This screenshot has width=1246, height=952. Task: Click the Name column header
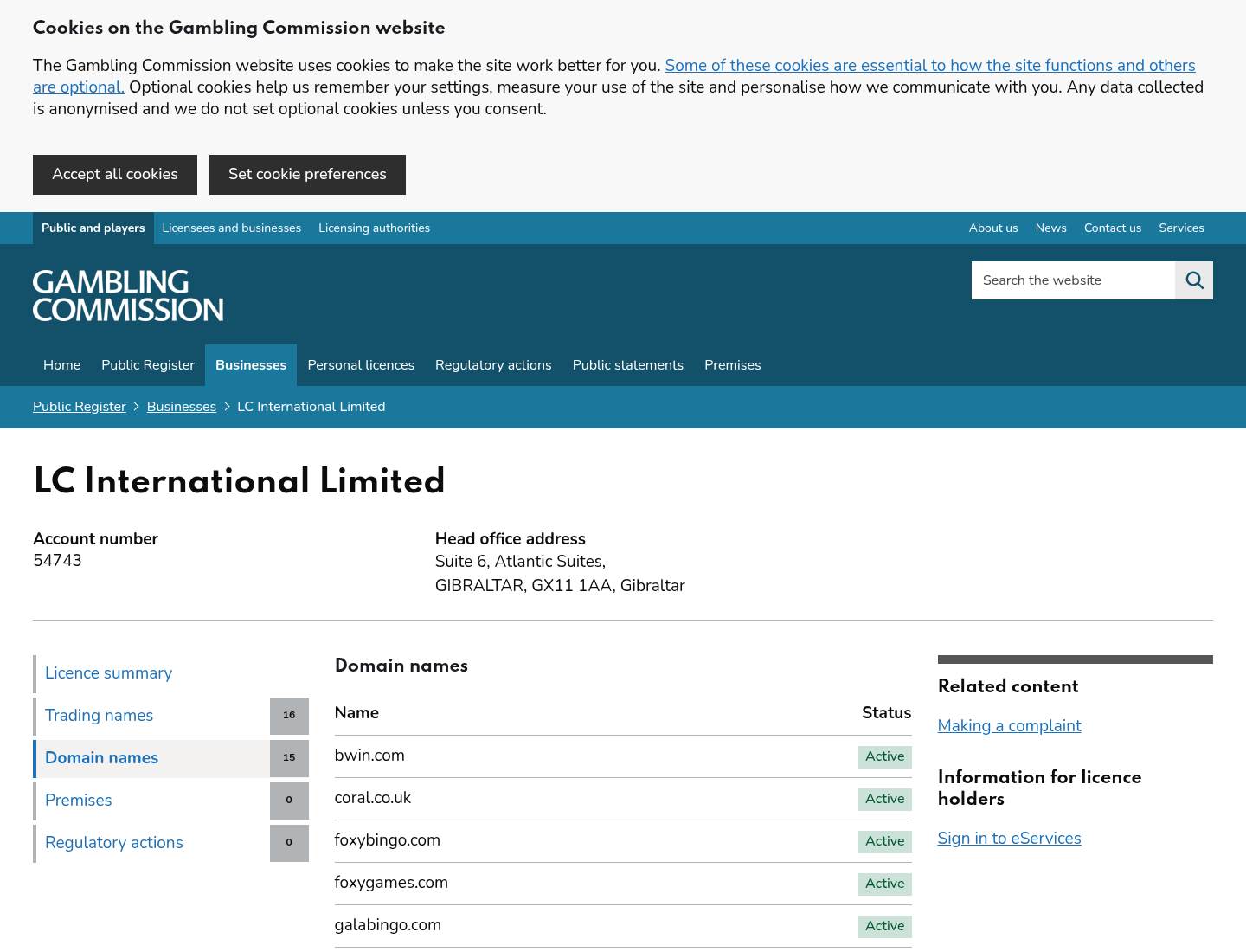coord(356,713)
